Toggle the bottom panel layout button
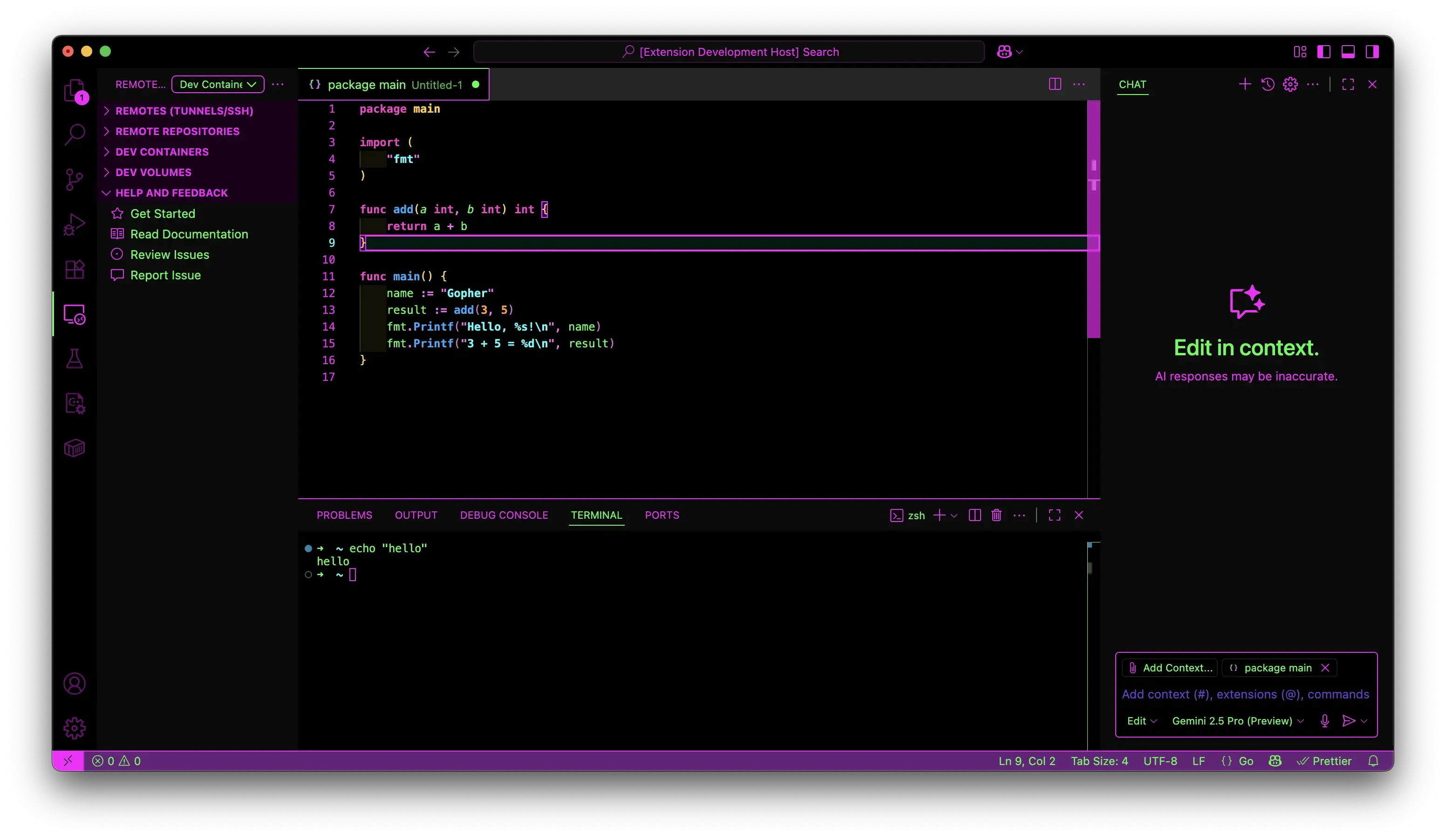 (x=1348, y=52)
